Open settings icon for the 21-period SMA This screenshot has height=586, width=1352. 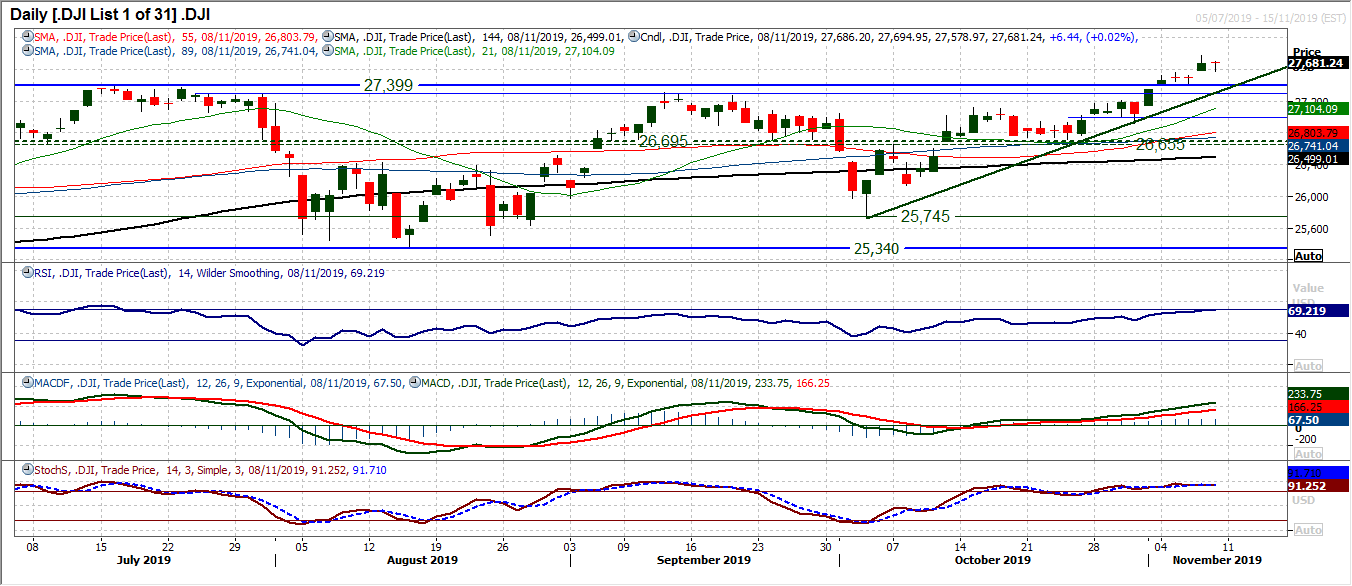[x=327, y=50]
